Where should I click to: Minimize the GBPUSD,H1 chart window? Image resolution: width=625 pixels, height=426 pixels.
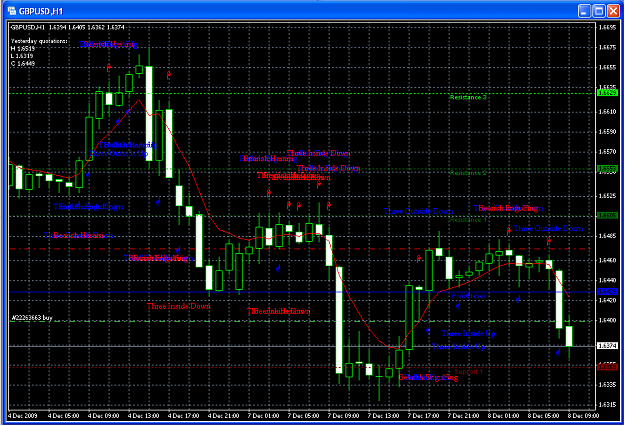(584, 11)
